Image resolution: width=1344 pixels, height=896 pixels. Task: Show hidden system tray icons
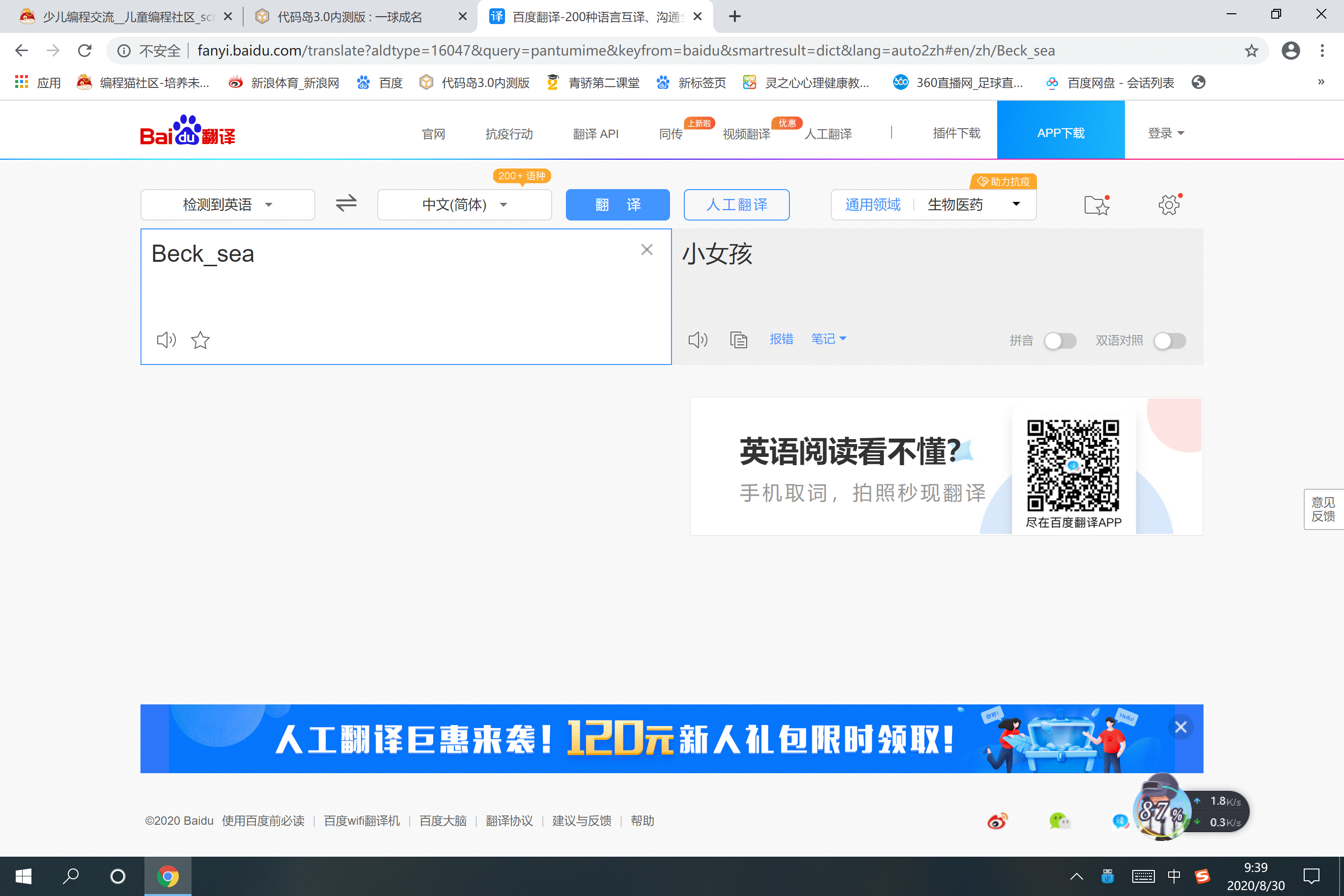1077,876
